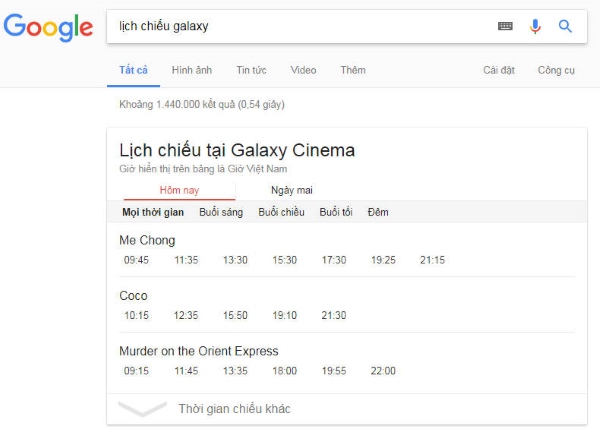This screenshot has width=600, height=436.
Task: Switch to Tin tức tab
Action: click(251, 70)
